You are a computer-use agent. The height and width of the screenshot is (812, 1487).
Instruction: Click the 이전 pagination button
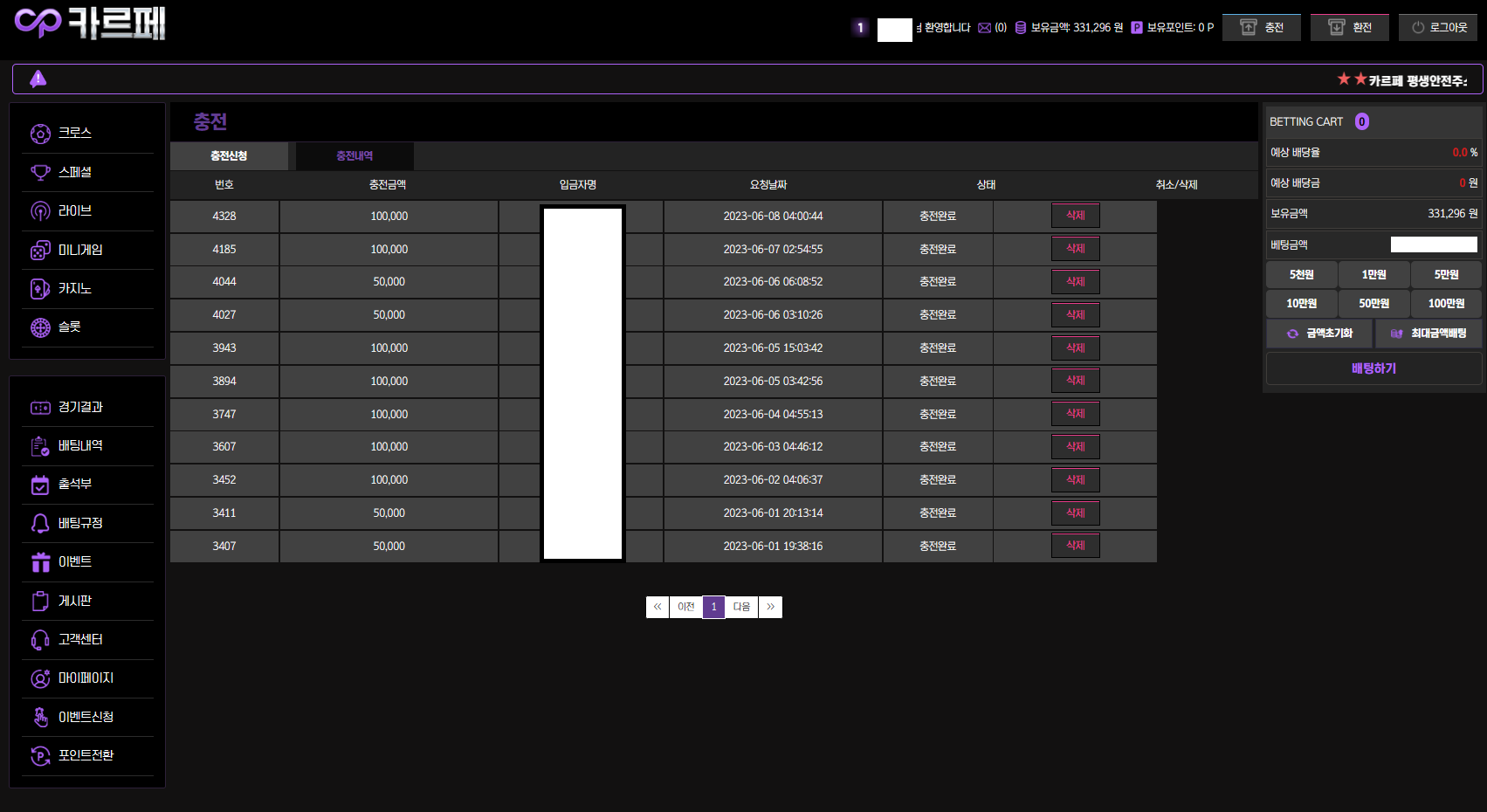(686, 607)
